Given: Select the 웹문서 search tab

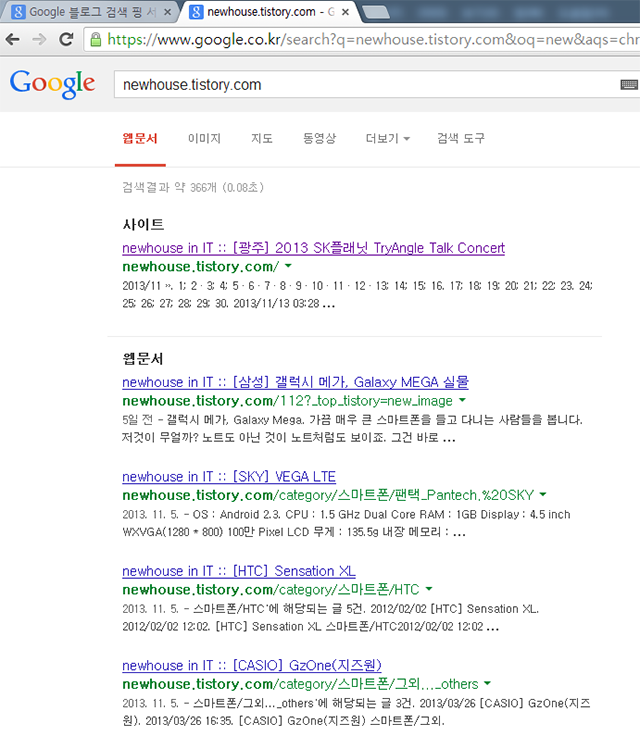Looking at the screenshot, I should point(140,138).
